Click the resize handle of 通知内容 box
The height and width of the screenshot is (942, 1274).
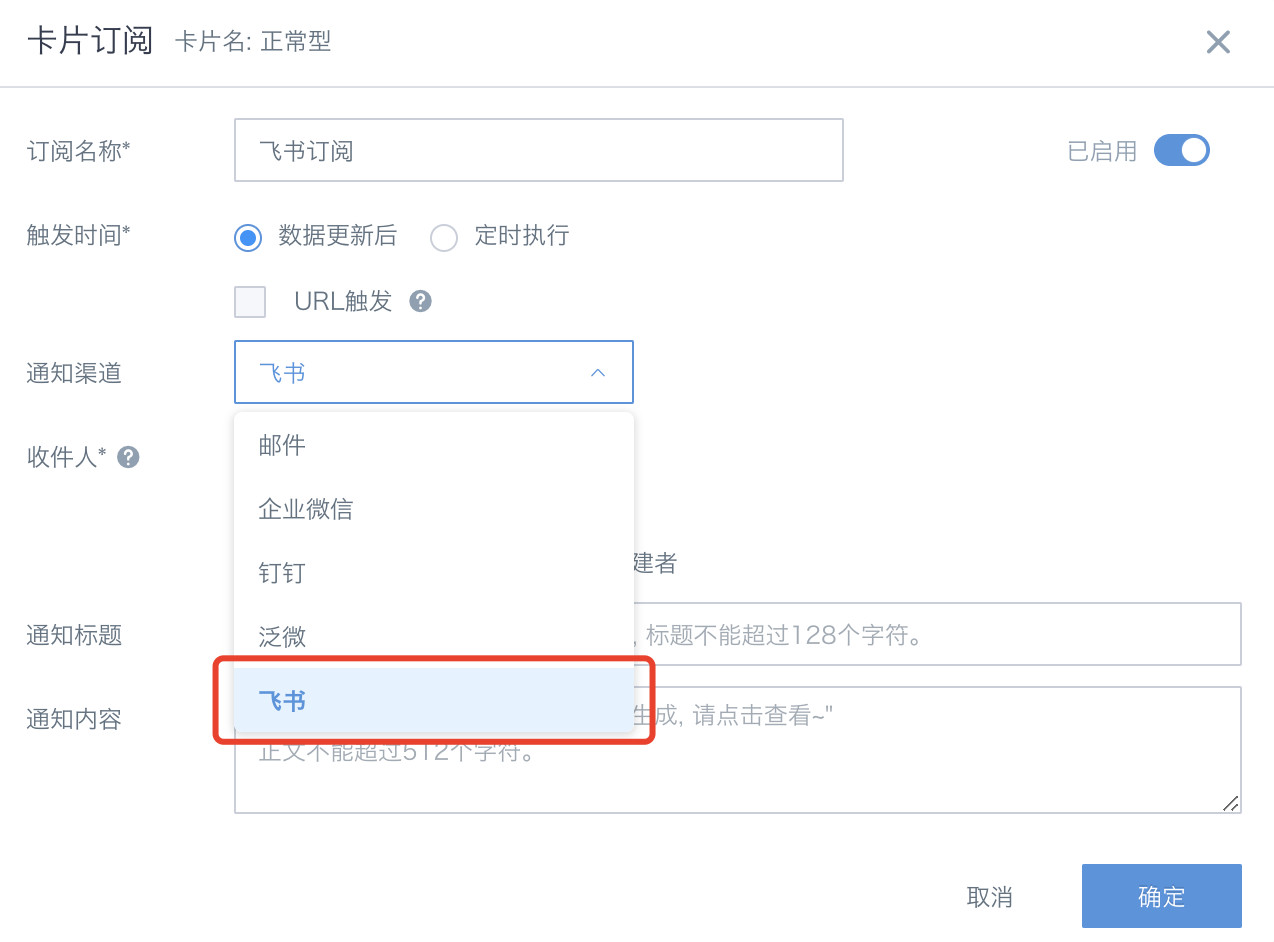pos(1231,803)
